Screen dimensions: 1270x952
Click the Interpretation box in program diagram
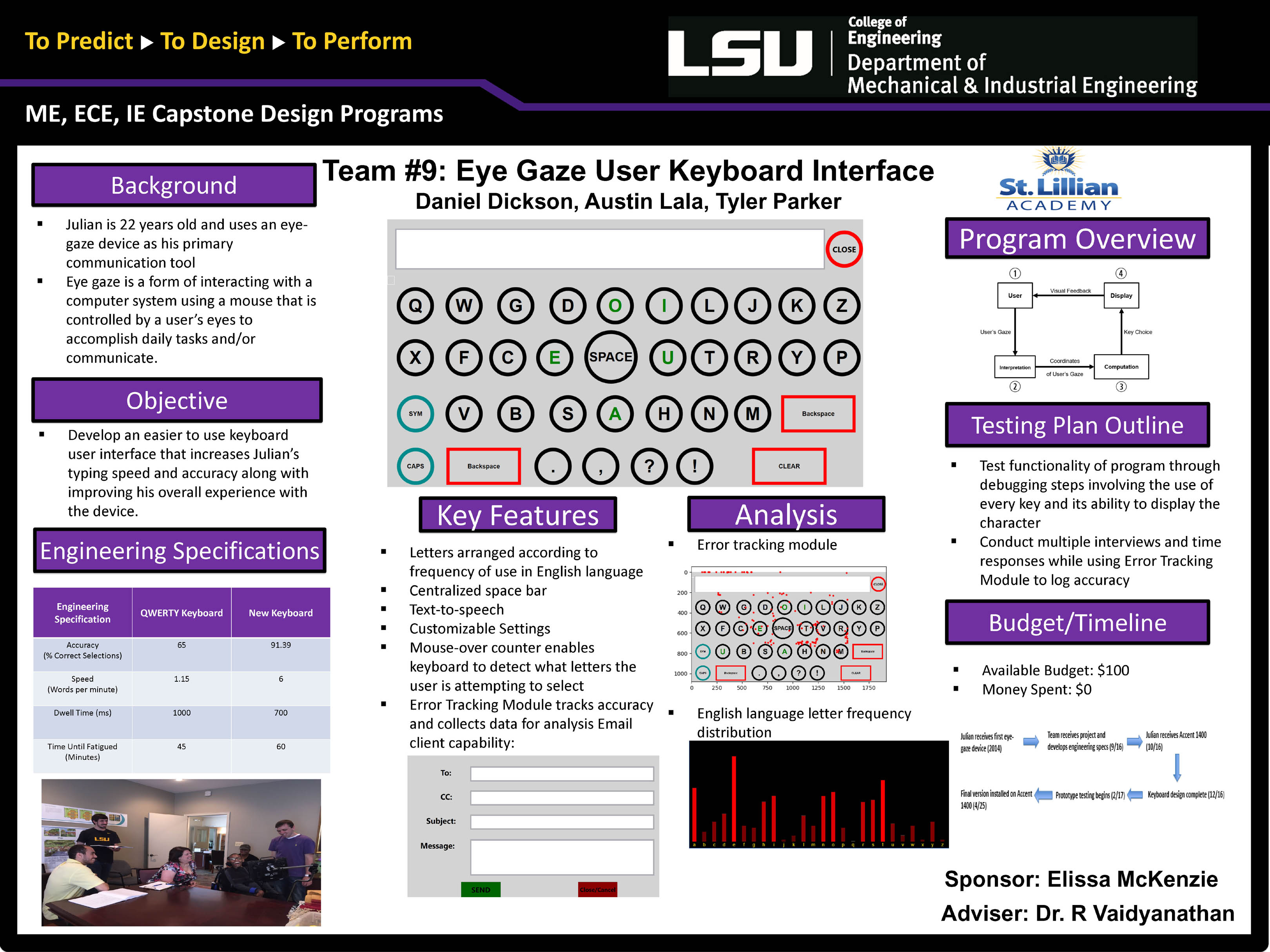[x=1015, y=367]
